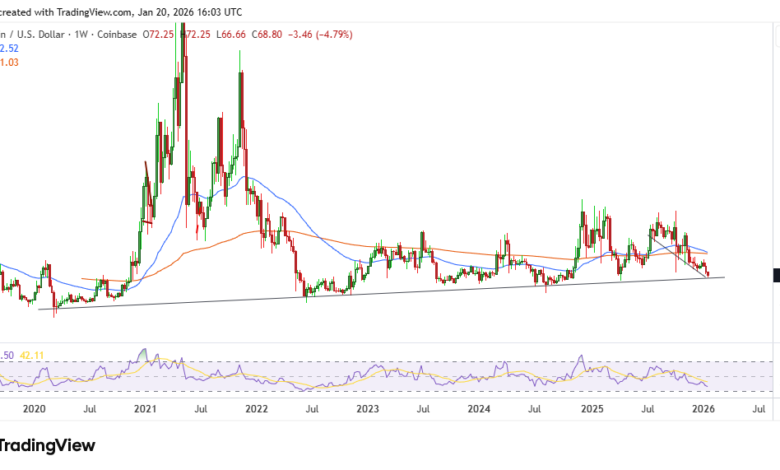Click the TradingView logo at bottom left
The width and height of the screenshot is (780, 470).
click(47, 445)
